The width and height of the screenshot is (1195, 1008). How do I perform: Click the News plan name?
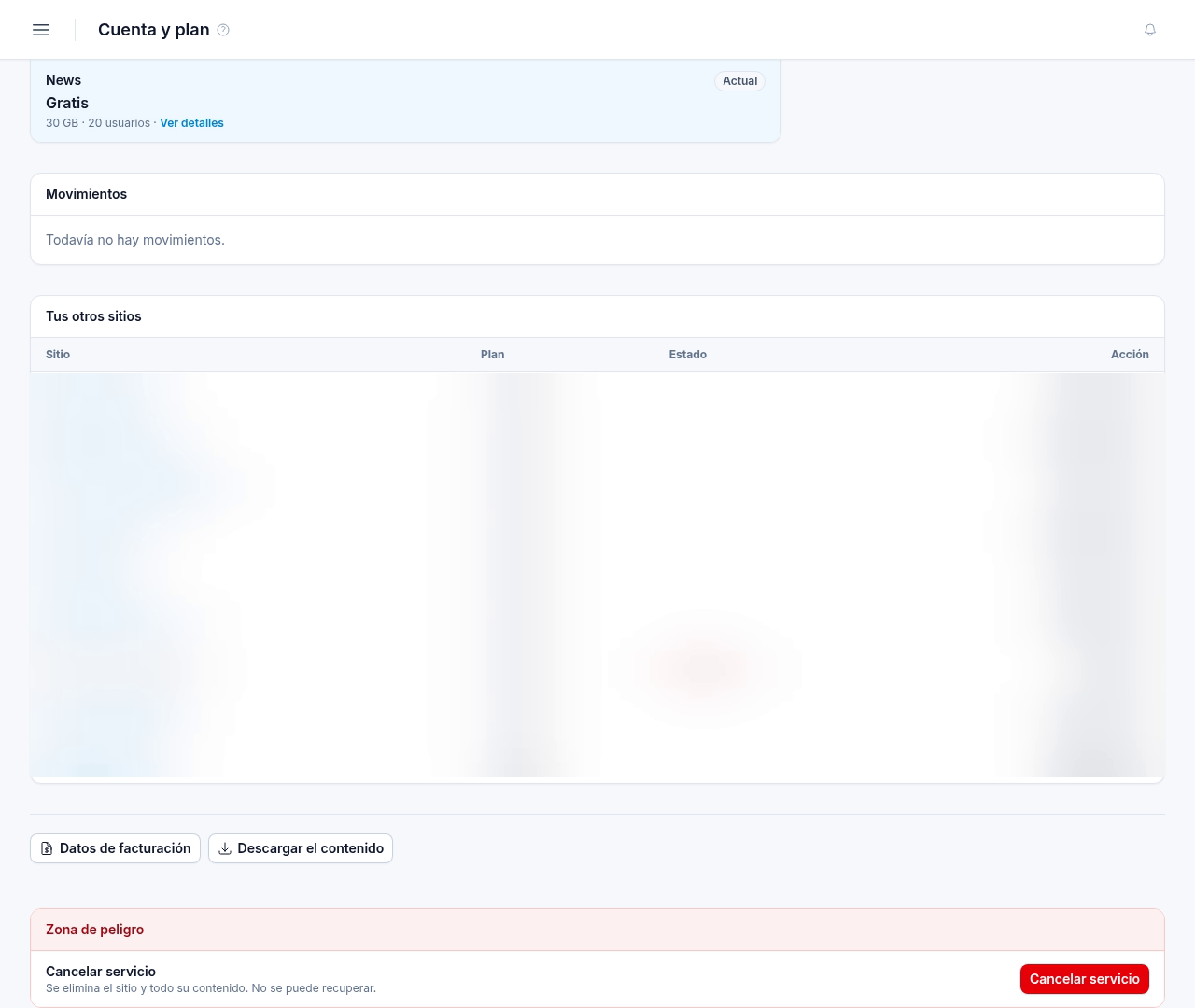pyautogui.click(x=63, y=80)
